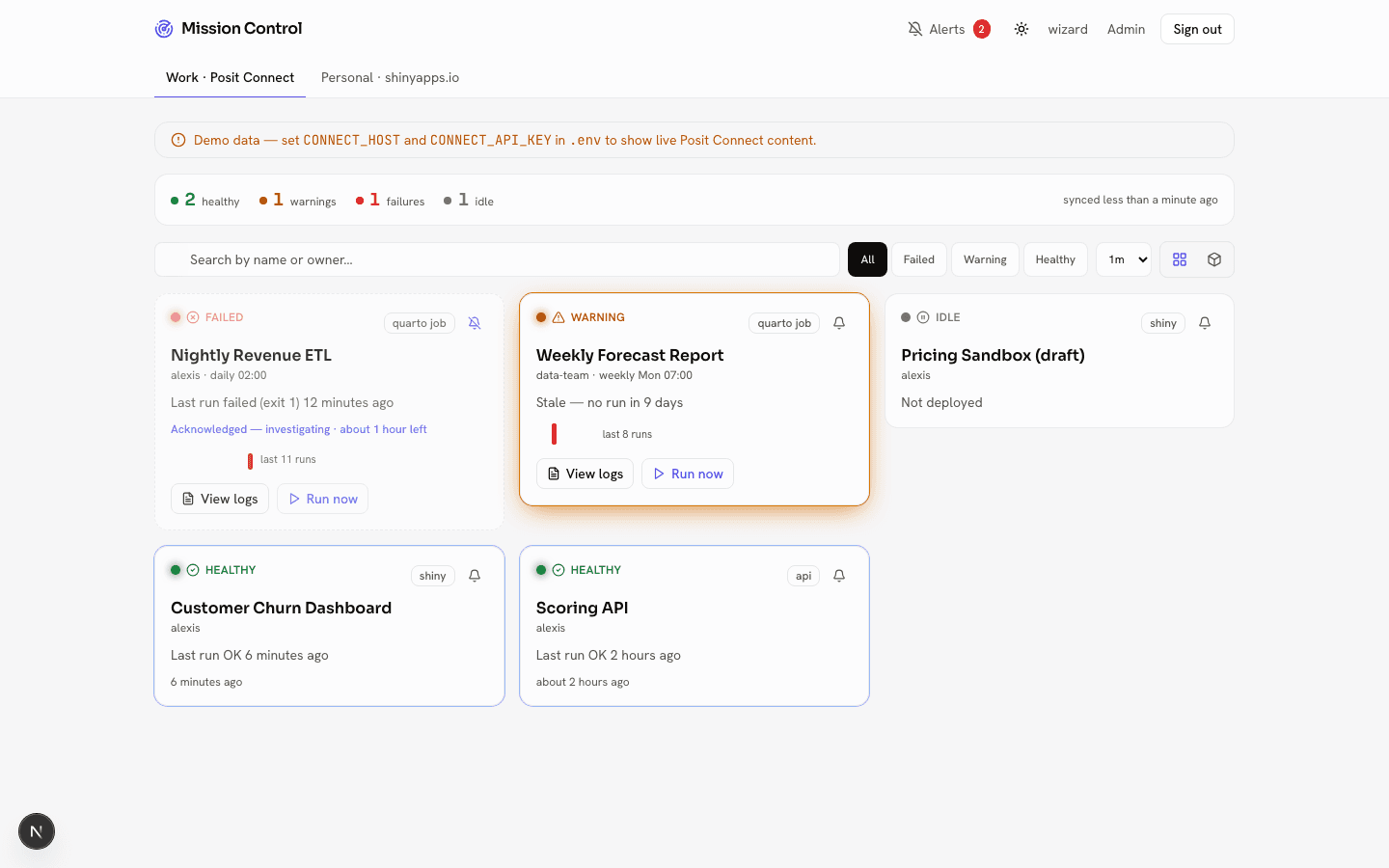This screenshot has width=1389, height=868.
Task: Click the IDLE pause-circle status icon
Action: pyautogui.click(x=923, y=317)
